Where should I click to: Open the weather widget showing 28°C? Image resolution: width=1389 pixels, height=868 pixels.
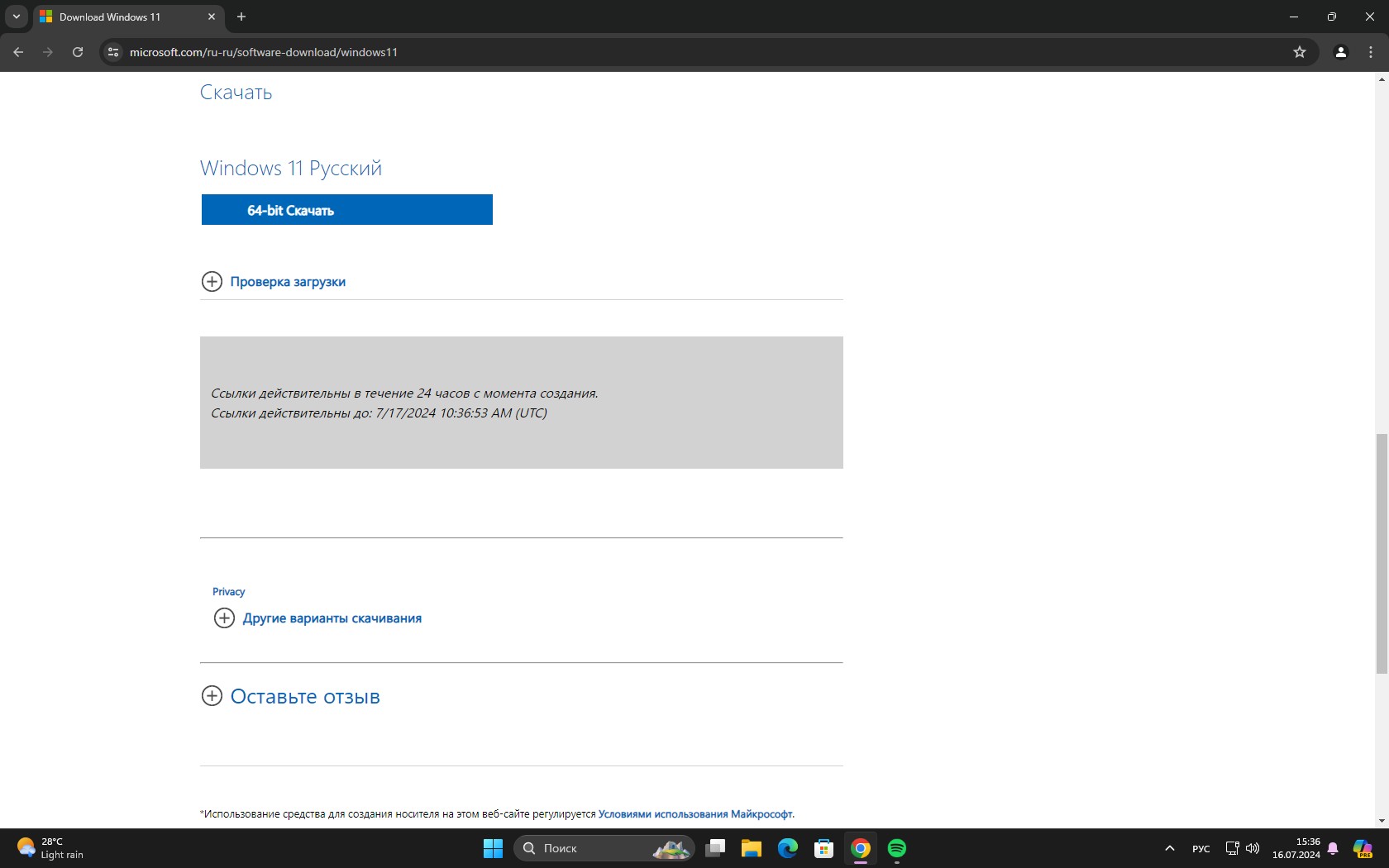pyautogui.click(x=51, y=848)
